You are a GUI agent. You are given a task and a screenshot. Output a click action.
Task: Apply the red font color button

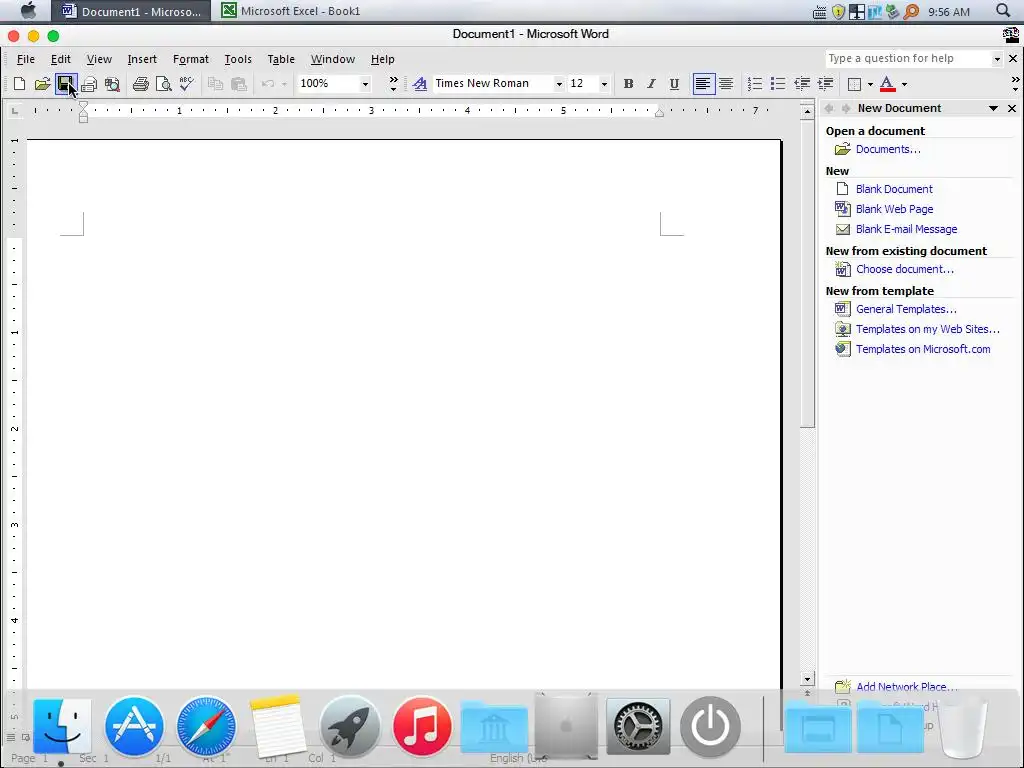pos(887,84)
